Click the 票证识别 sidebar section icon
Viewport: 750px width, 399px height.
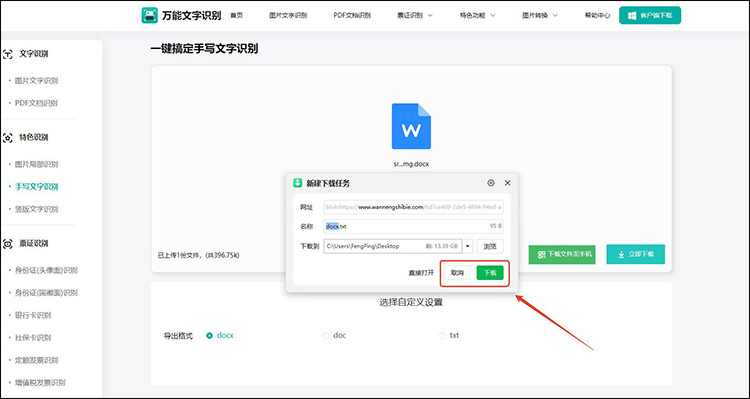(7, 244)
